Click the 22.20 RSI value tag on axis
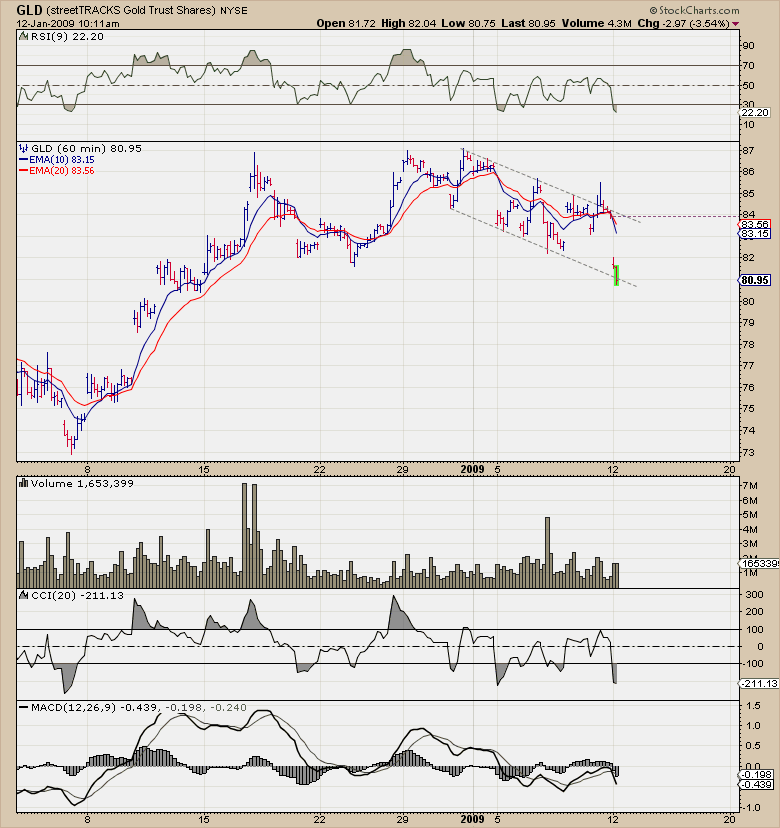Screen dimensions: 780x828 click(755, 112)
